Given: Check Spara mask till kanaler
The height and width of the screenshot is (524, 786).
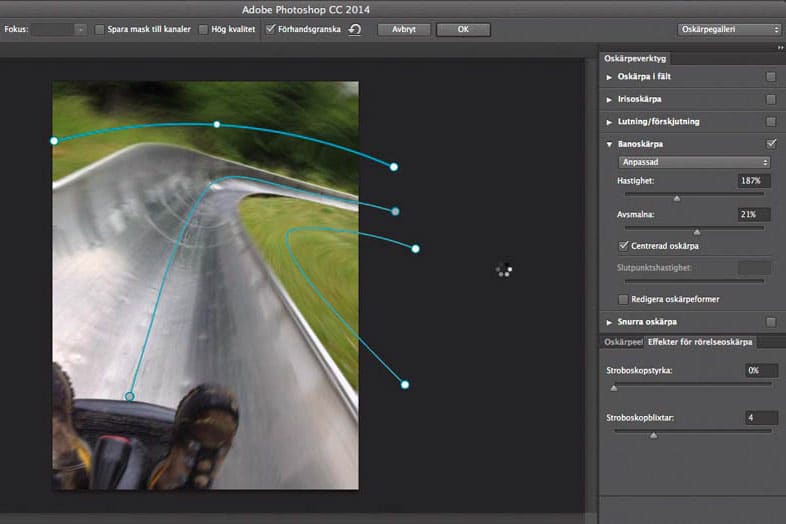Looking at the screenshot, I should pos(100,30).
